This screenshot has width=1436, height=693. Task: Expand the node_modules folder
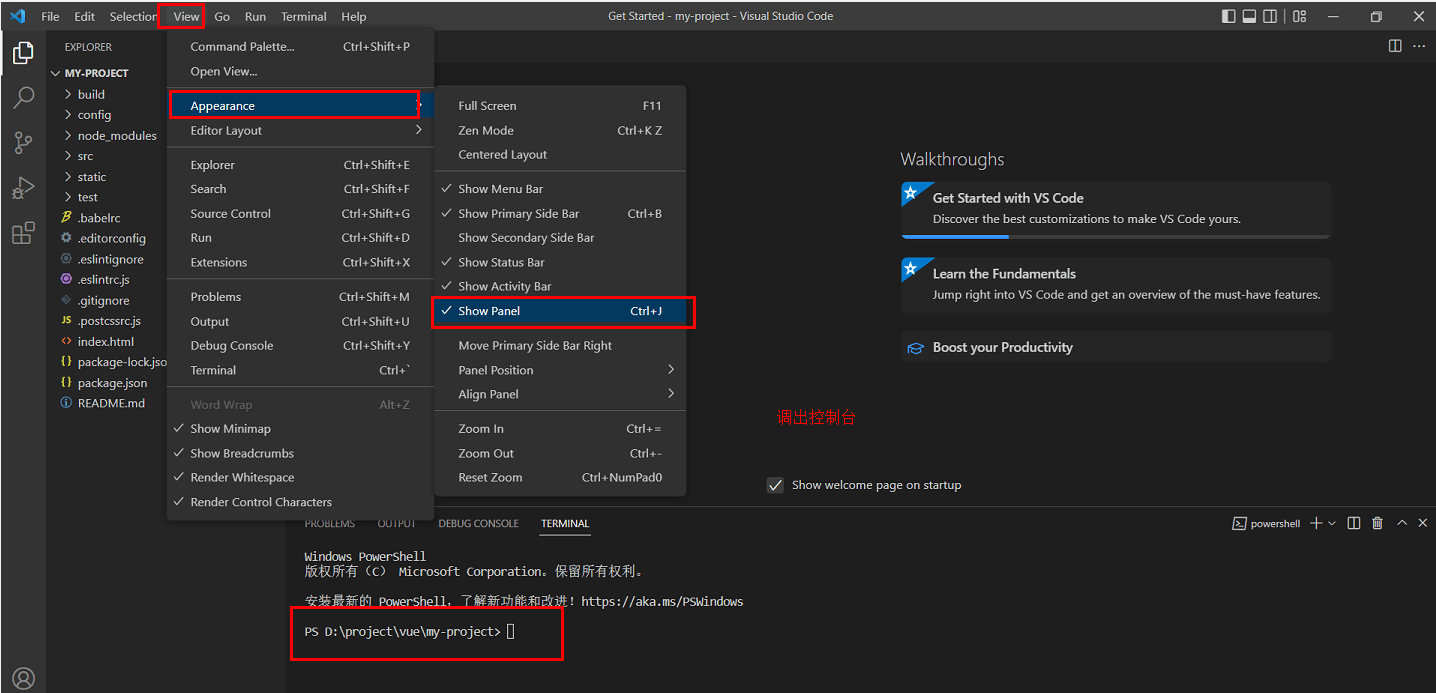(x=116, y=136)
